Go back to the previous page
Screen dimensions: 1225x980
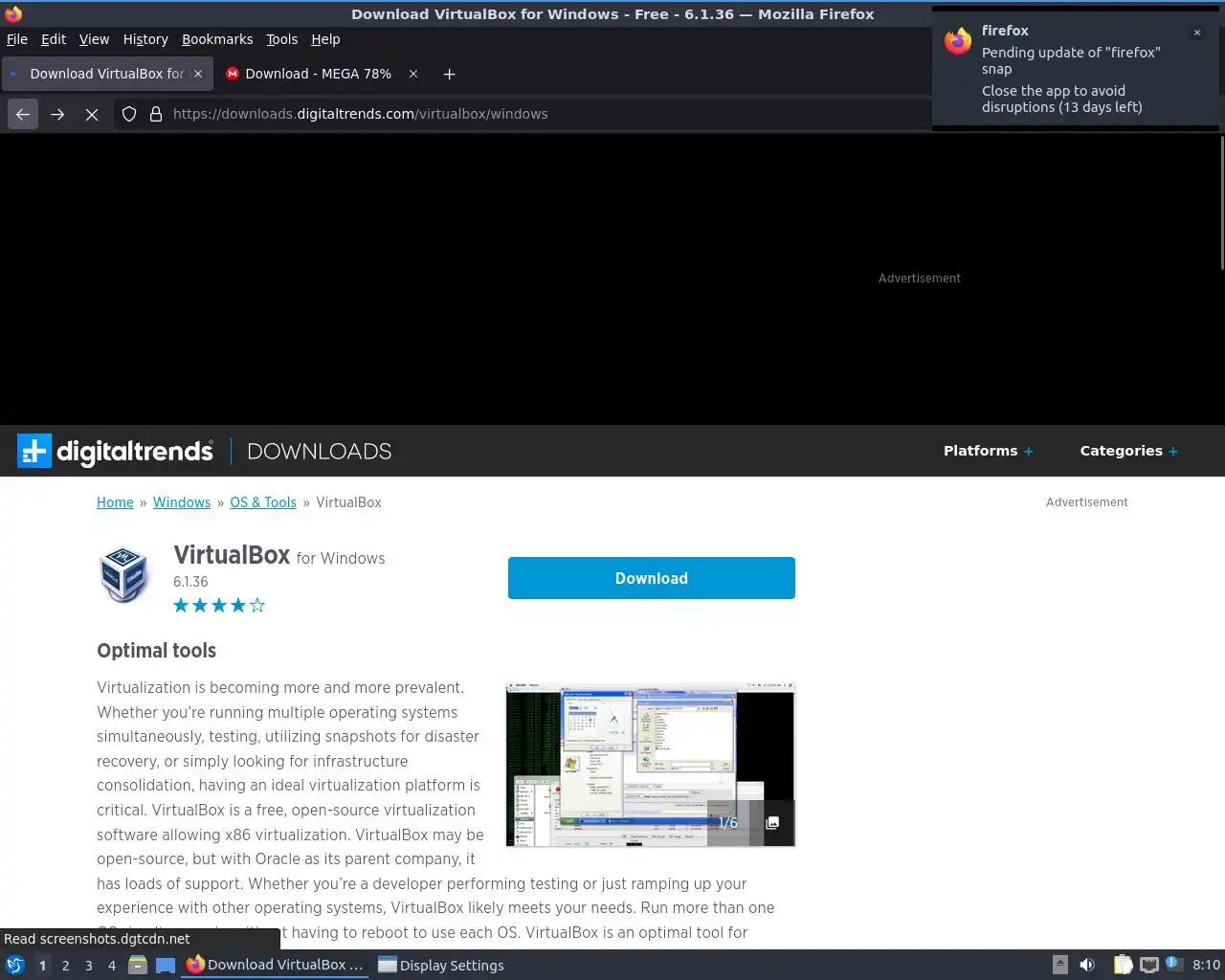pyautogui.click(x=23, y=114)
